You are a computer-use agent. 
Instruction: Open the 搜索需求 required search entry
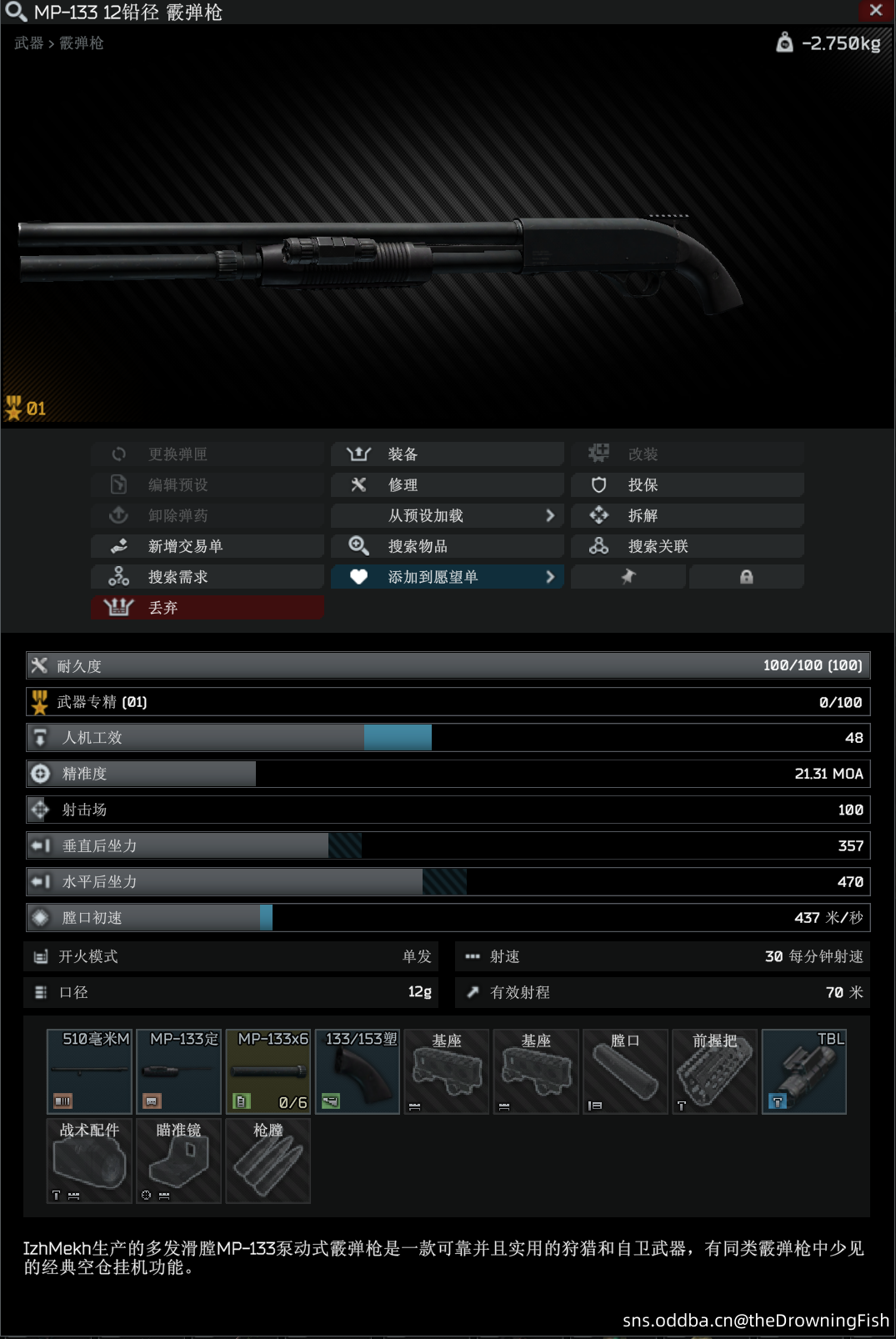(208, 577)
